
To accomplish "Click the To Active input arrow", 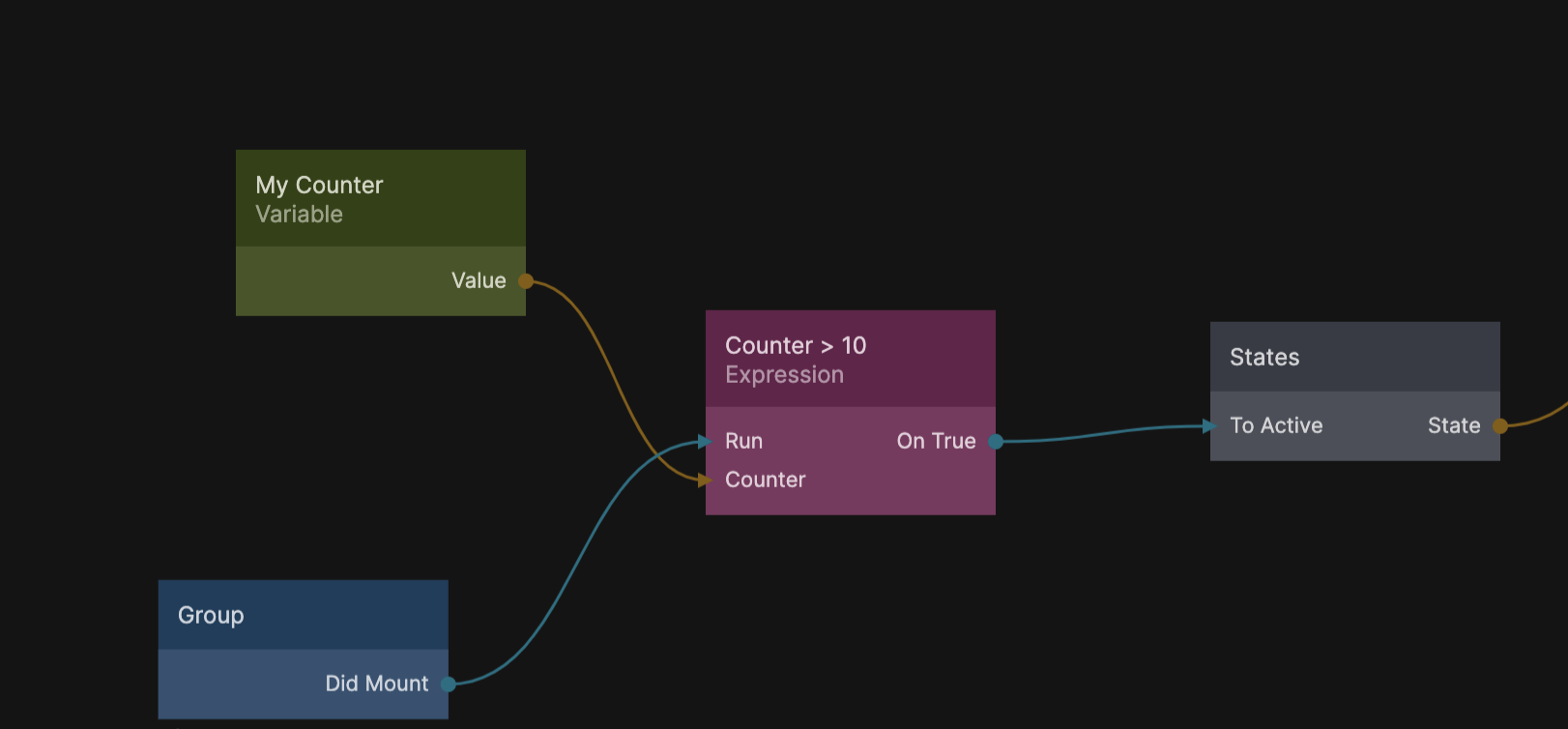I will pos(1209,426).
